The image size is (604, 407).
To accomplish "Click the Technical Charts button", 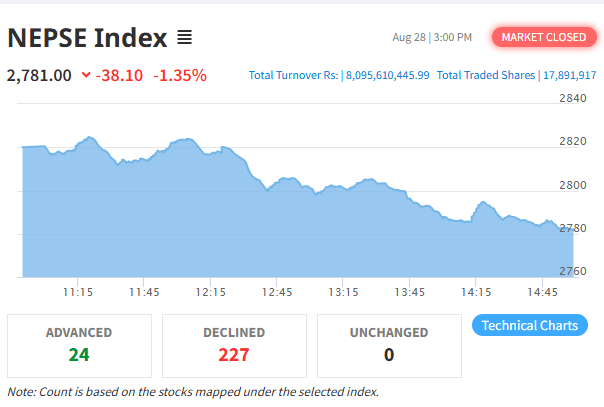I will [x=529, y=325].
